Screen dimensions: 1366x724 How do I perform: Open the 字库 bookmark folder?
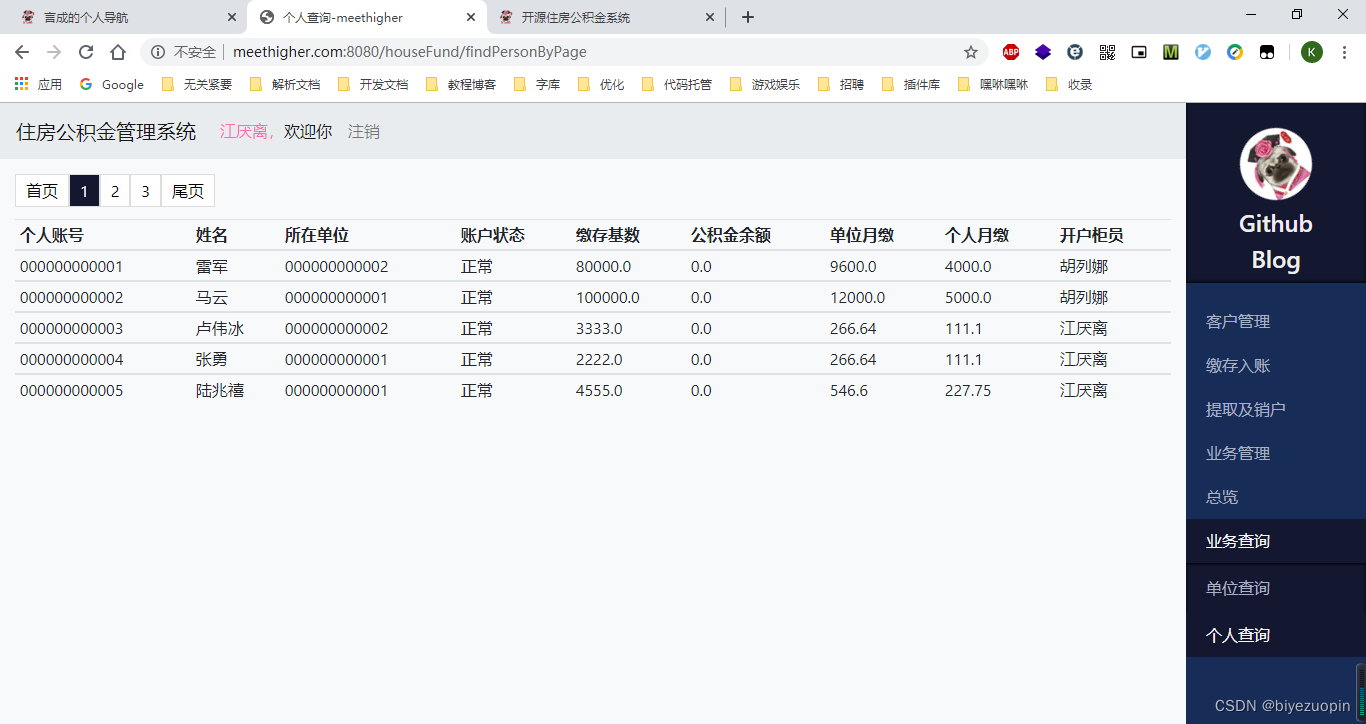pyautogui.click(x=537, y=84)
